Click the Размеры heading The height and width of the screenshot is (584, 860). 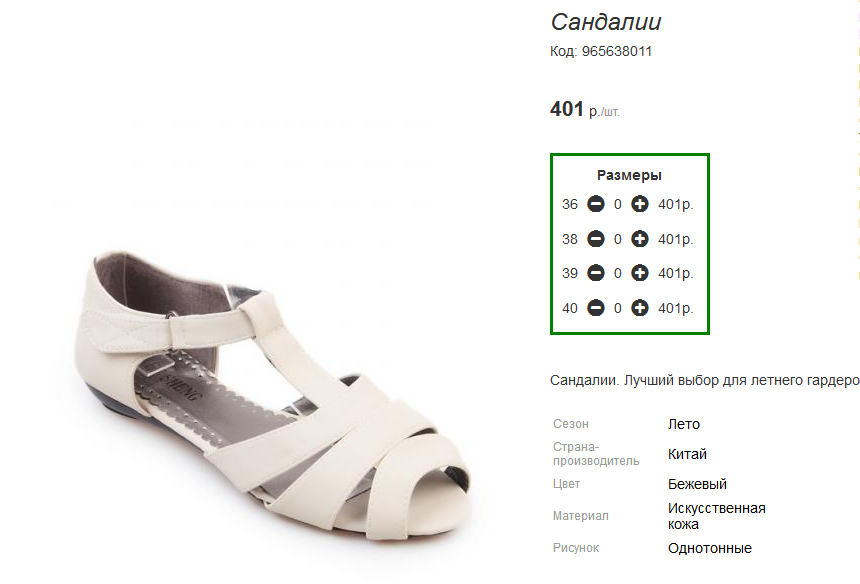[x=629, y=175]
